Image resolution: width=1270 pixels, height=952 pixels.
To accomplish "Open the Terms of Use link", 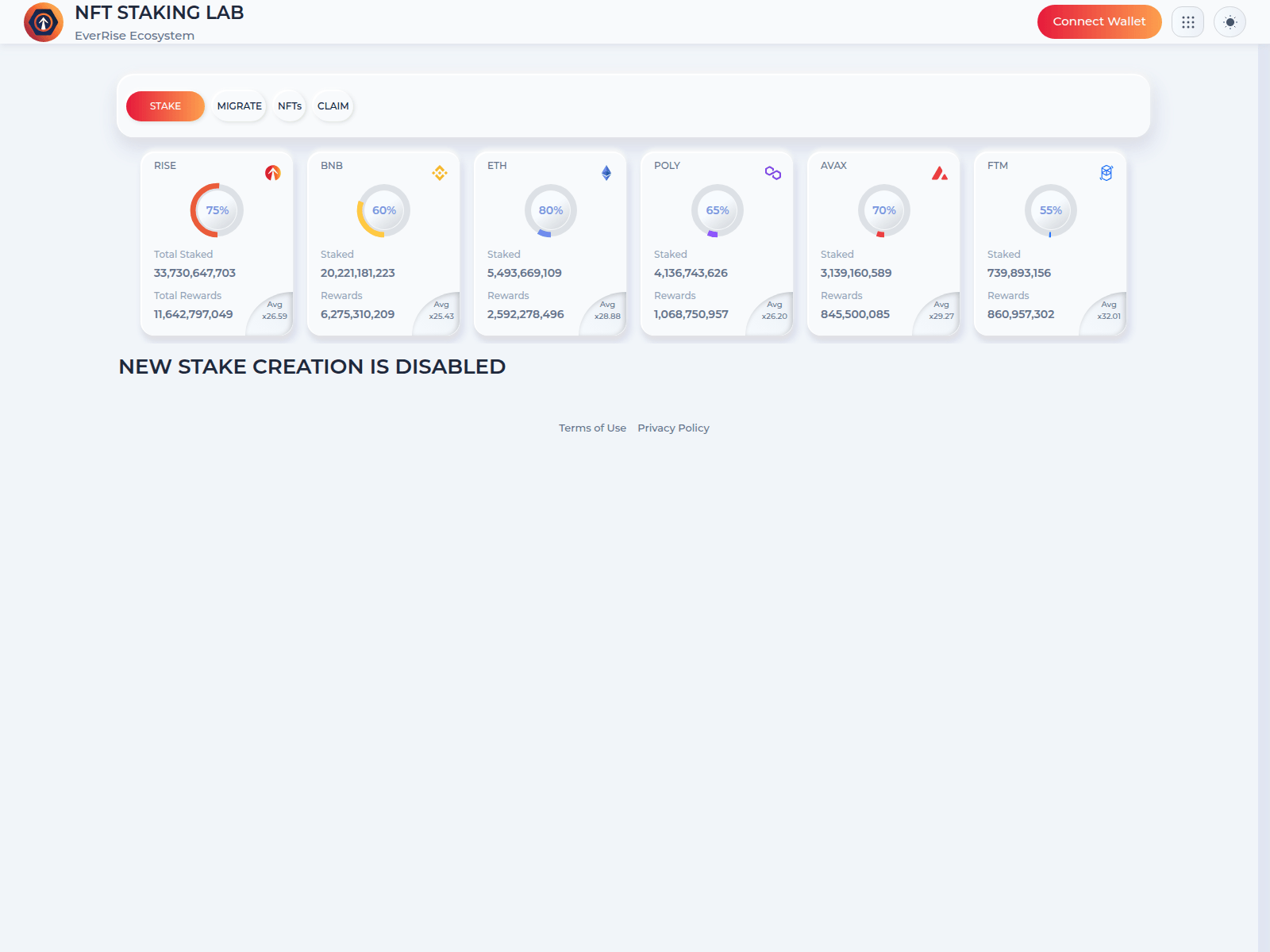I will coord(592,428).
